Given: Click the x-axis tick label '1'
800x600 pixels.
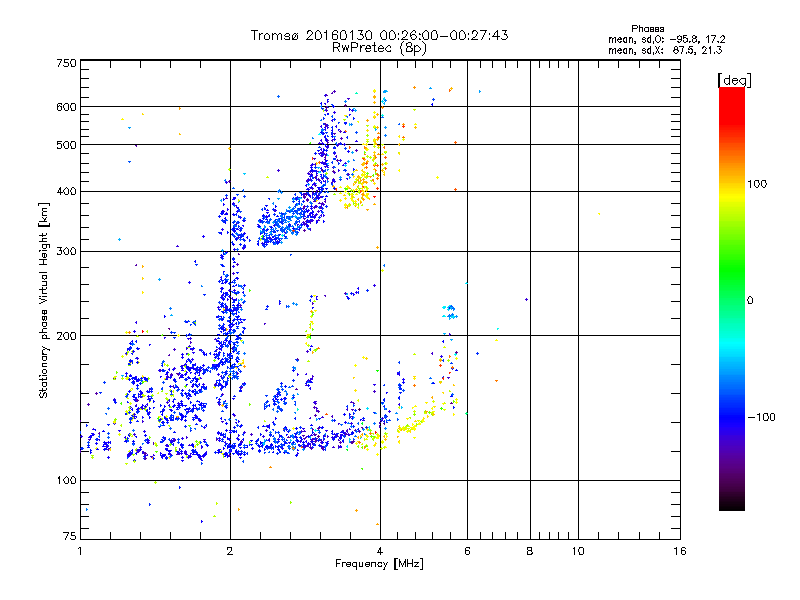Looking at the screenshot, I should click(x=80, y=551).
